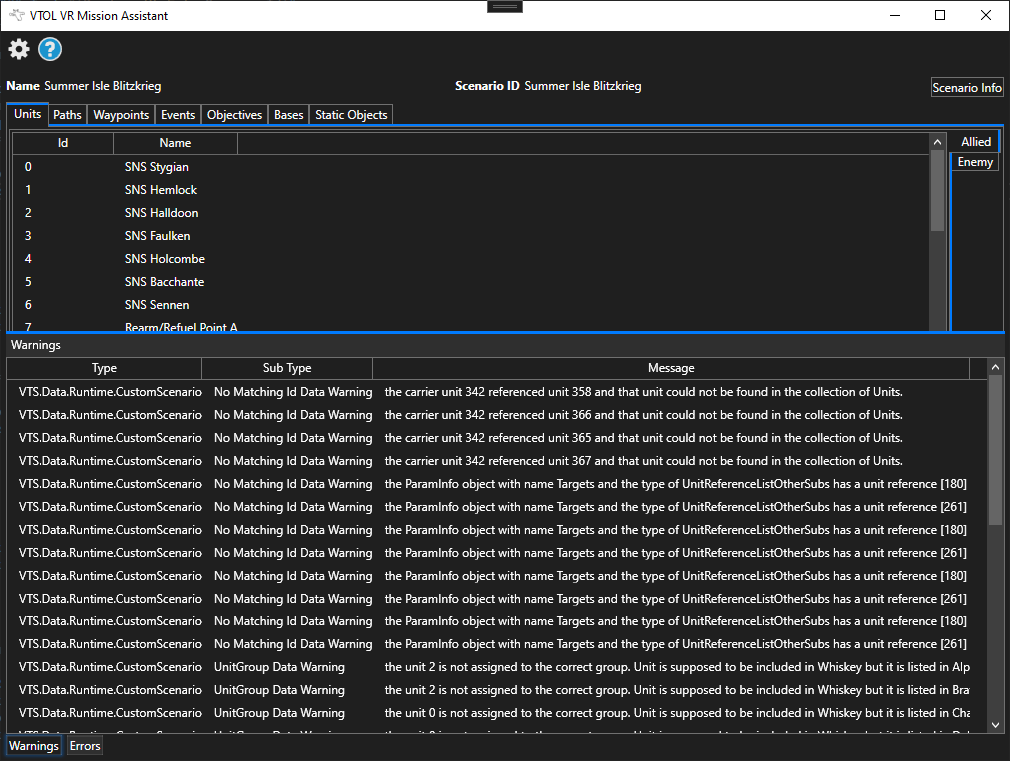Open the Waypoints tab

point(120,114)
